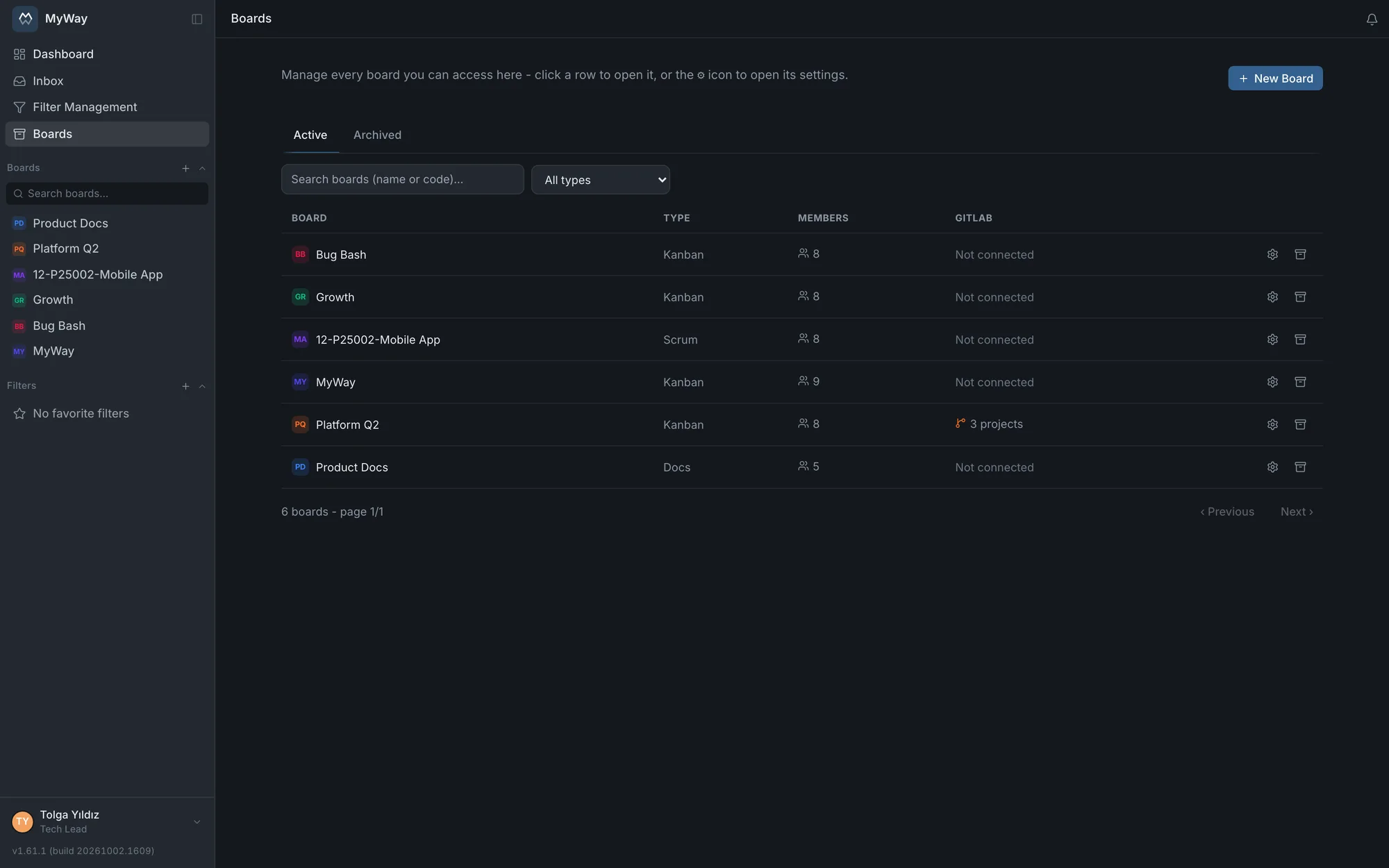Image resolution: width=1389 pixels, height=868 pixels.
Task: Go to the Previous page
Action: tap(1227, 512)
